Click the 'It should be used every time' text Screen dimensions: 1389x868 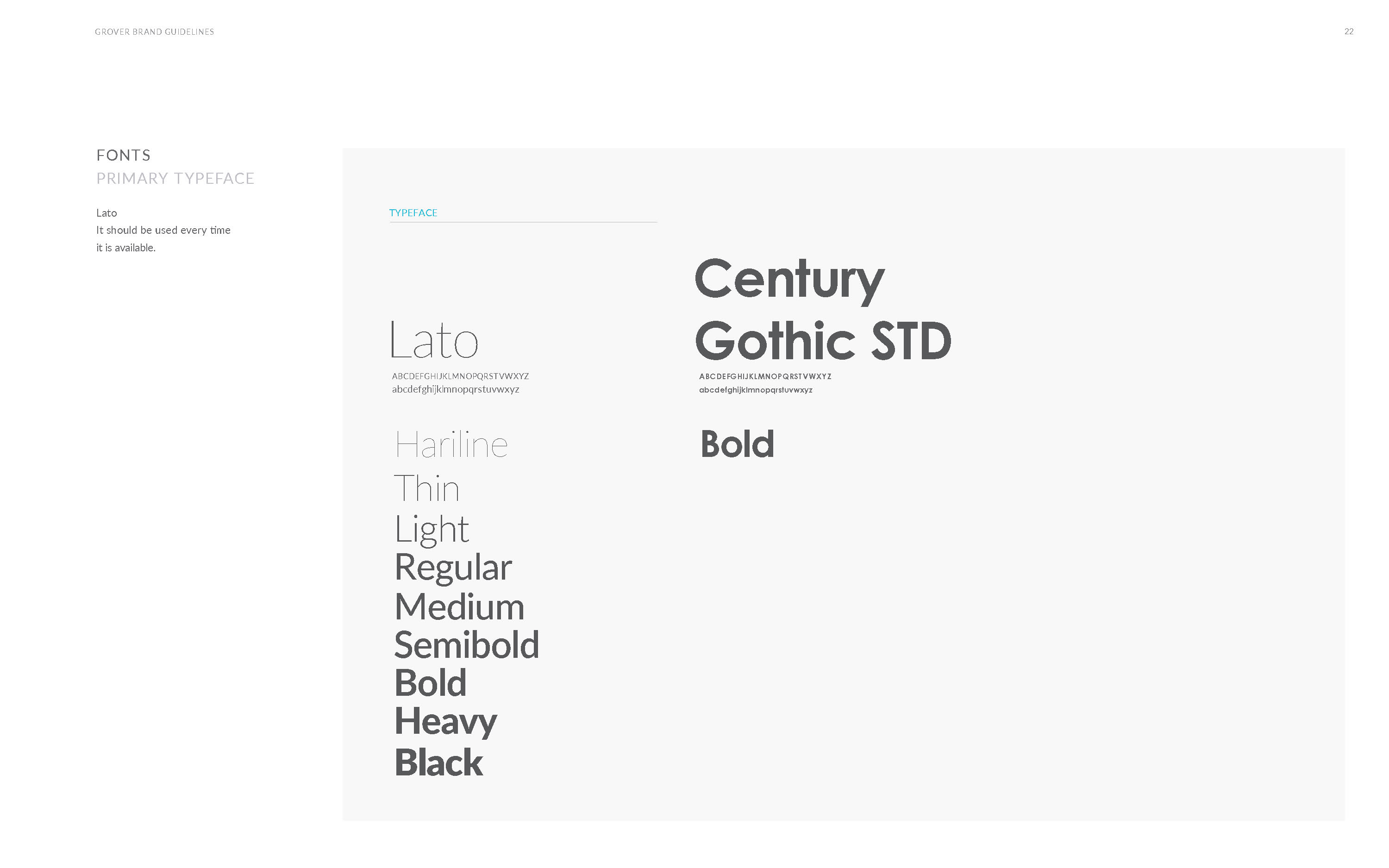[163, 230]
